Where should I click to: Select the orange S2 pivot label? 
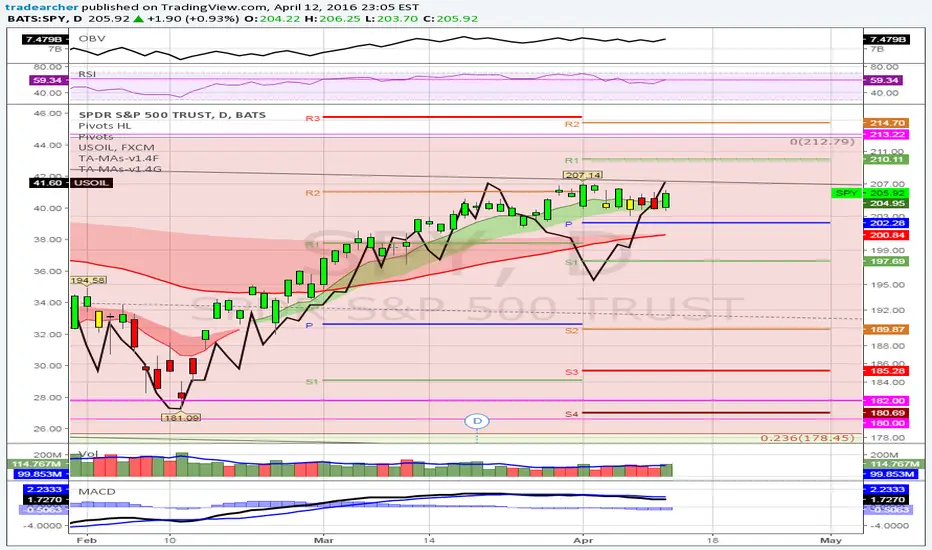tap(571, 331)
